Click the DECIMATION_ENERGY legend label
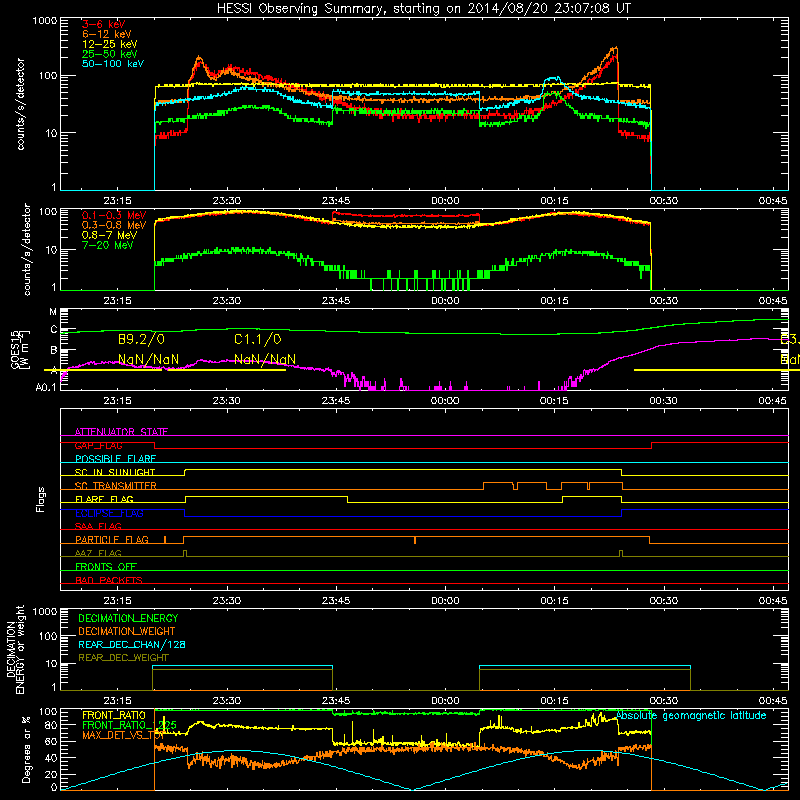Screen dimensions: 800x800 pos(128,618)
